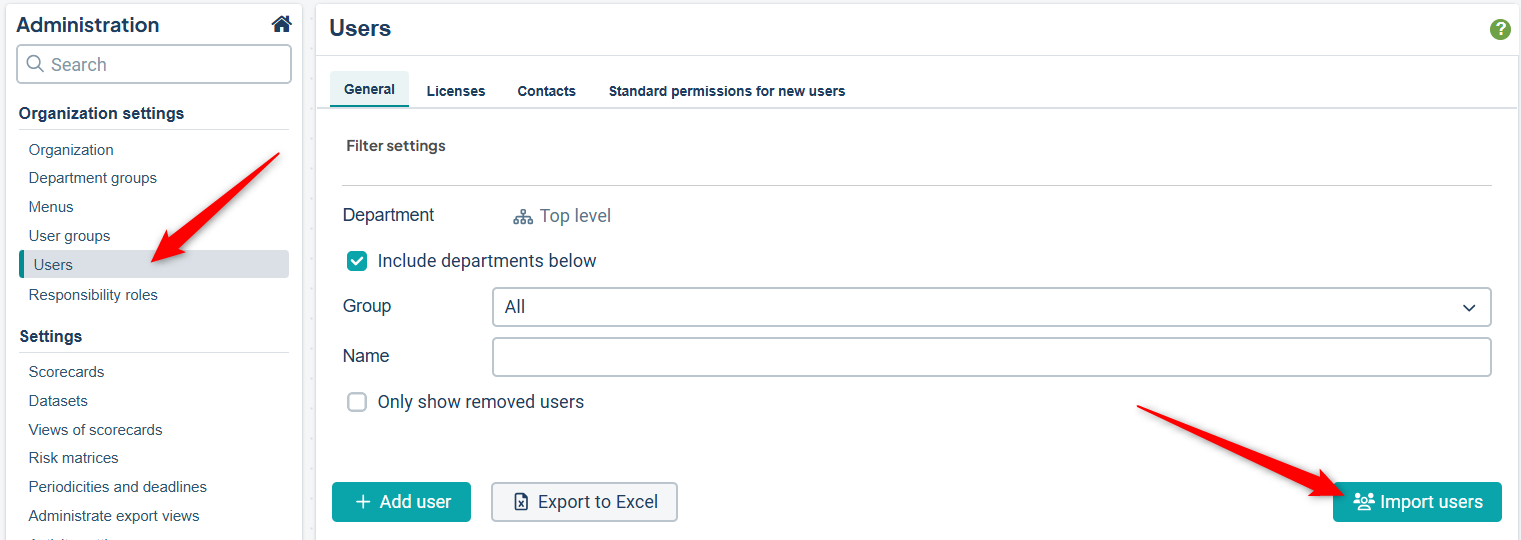
Task: Enable Only show removed users checkbox
Action: 357,402
